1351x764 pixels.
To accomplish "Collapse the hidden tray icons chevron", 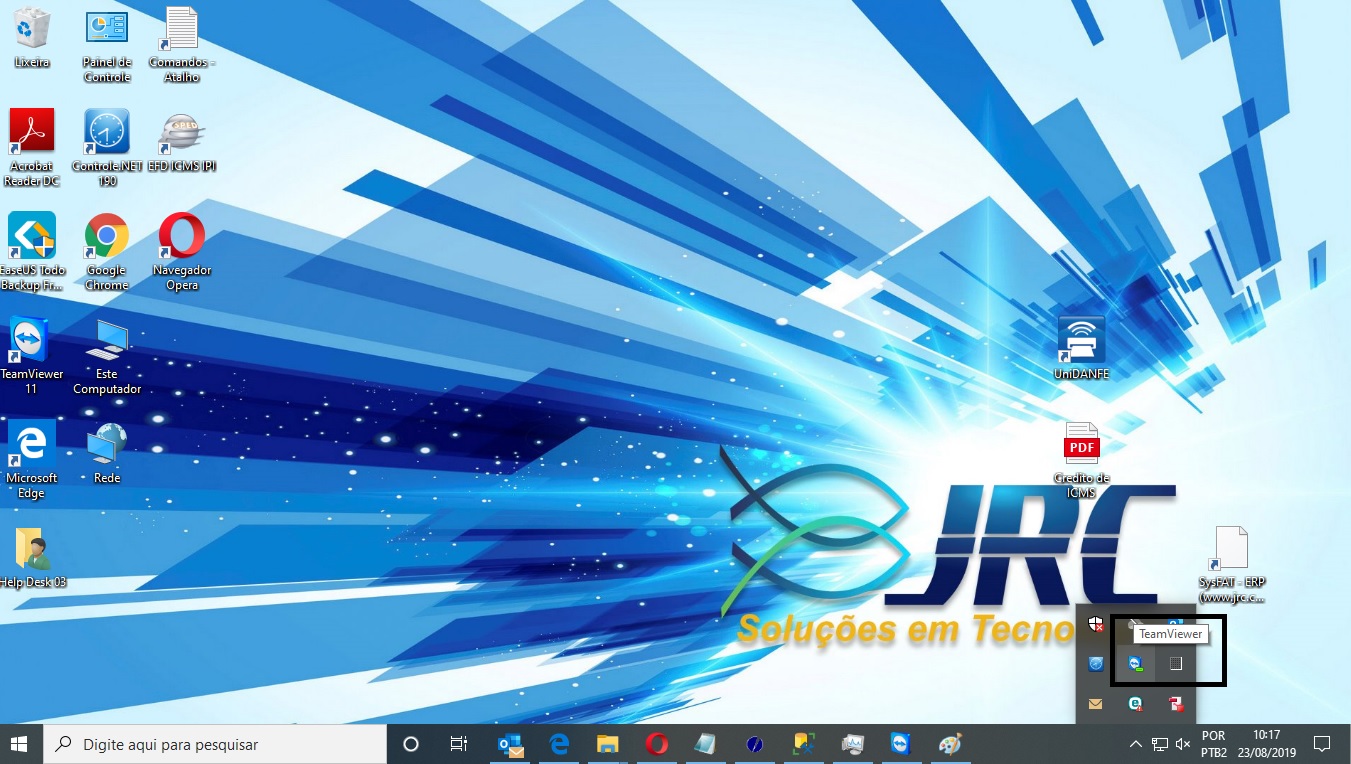I will point(1135,744).
